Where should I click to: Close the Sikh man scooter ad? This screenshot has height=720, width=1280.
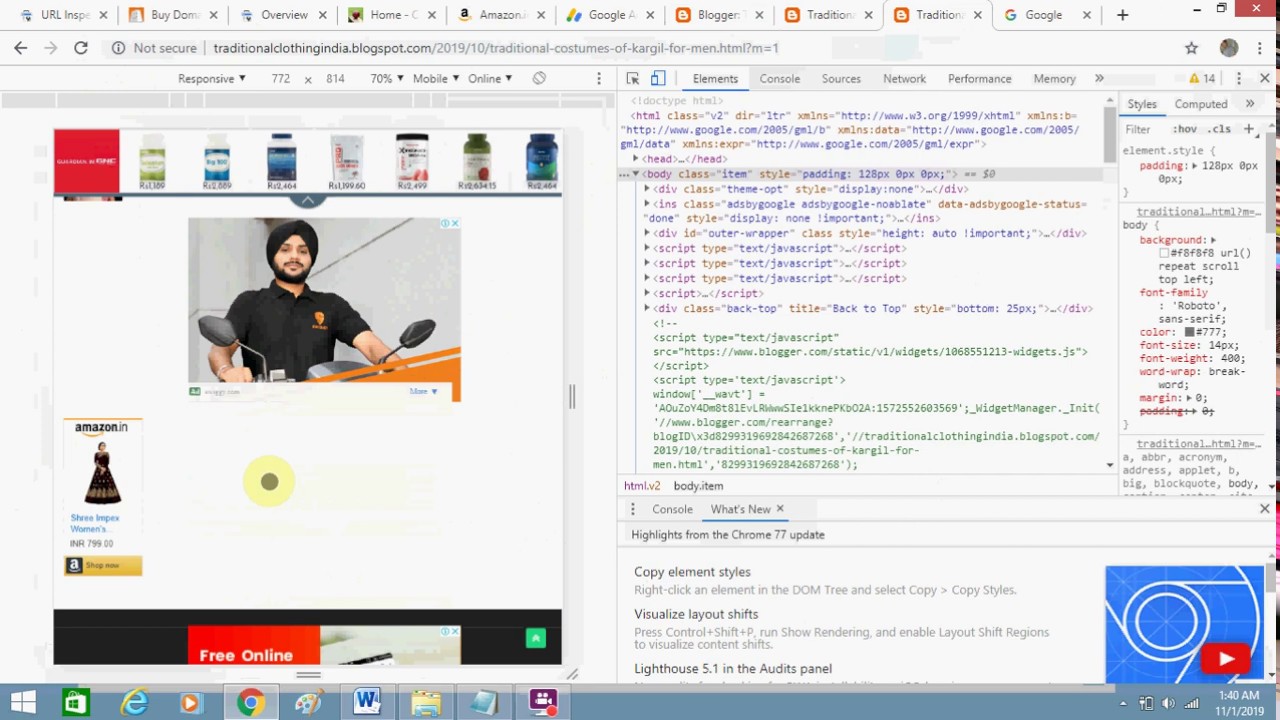pyautogui.click(x=455, y=223)
